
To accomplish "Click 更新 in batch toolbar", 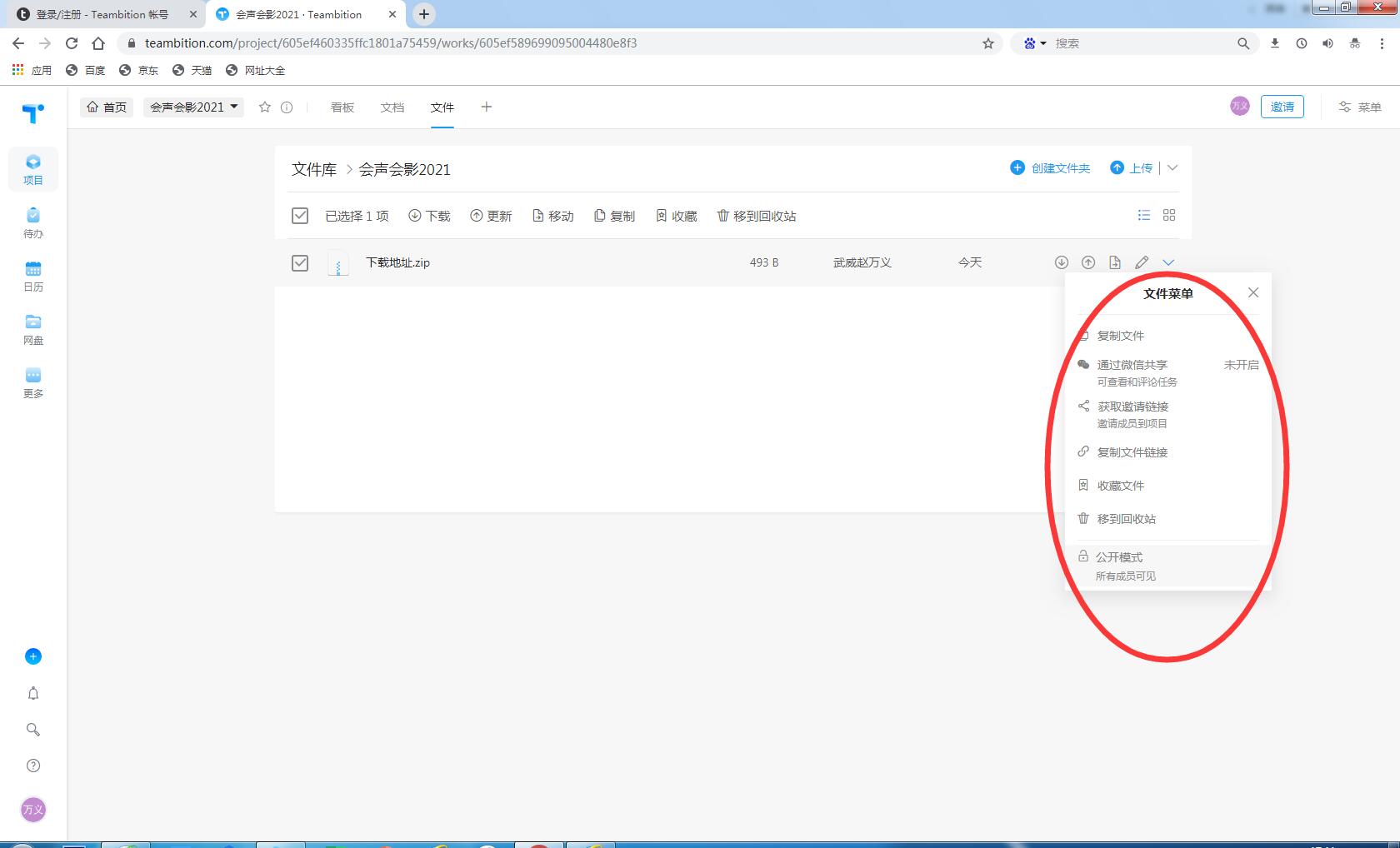I will click(491, 216).
